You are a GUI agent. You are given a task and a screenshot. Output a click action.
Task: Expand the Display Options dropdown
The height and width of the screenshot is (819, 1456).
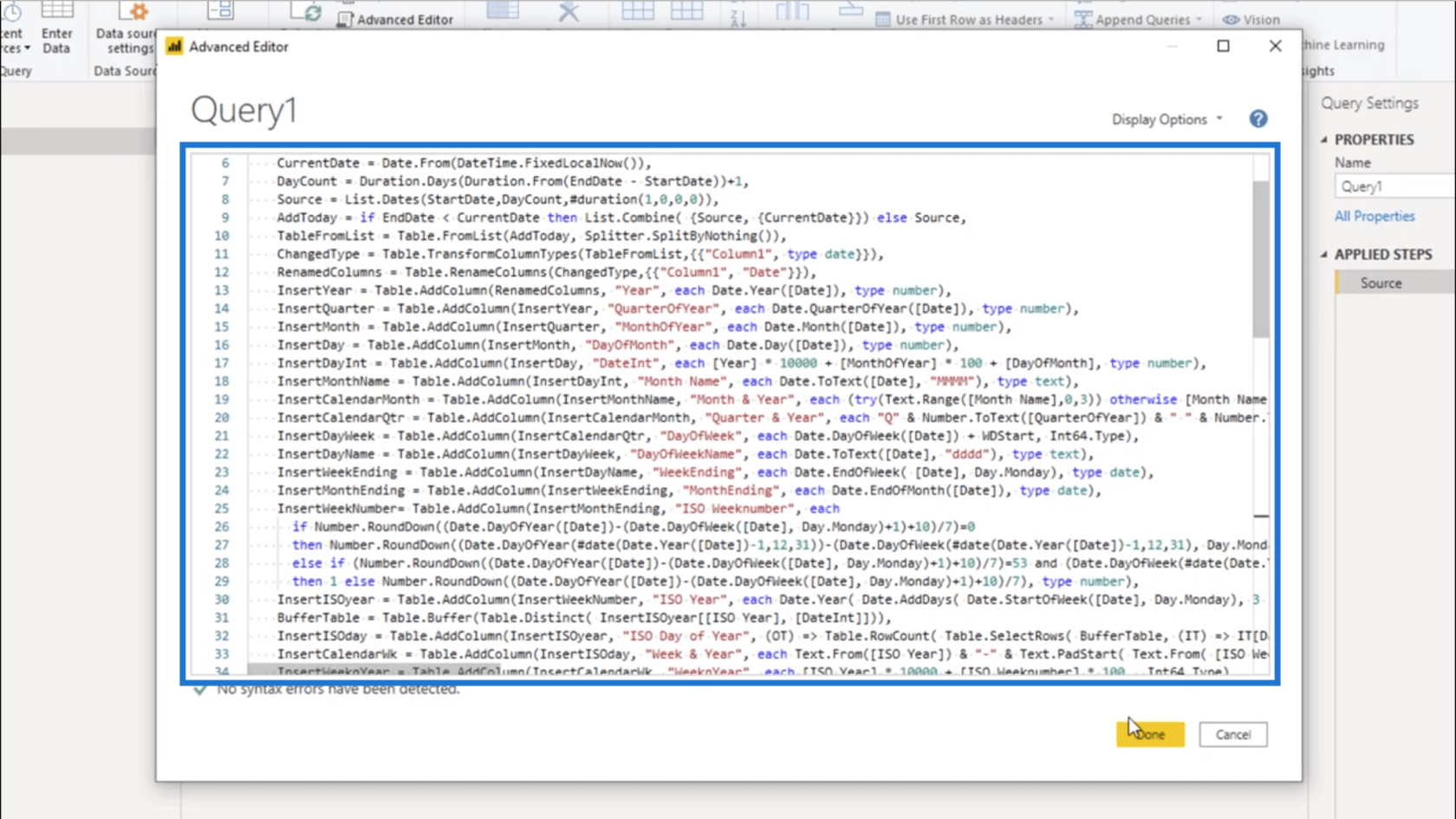1167,120
